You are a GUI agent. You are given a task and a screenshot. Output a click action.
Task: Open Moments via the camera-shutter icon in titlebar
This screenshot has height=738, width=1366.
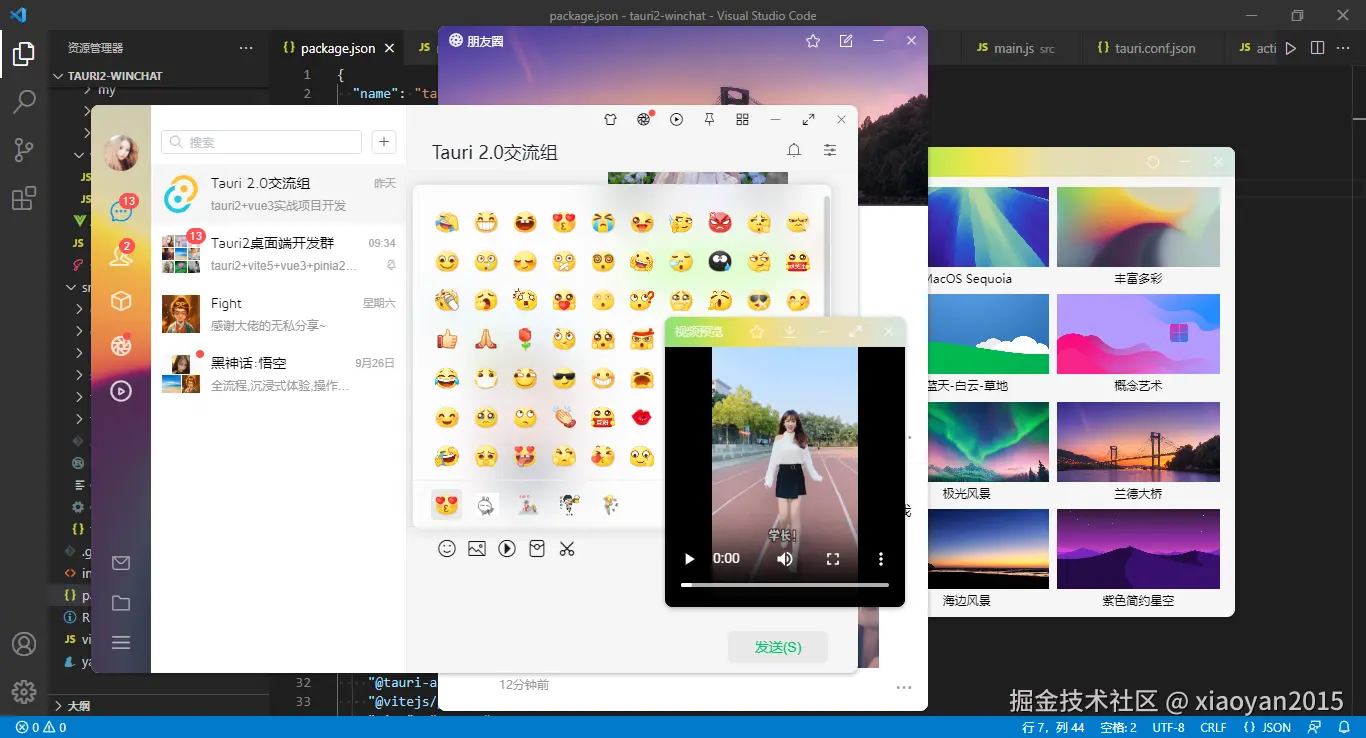pyautogui.click(x=644, y=118)
